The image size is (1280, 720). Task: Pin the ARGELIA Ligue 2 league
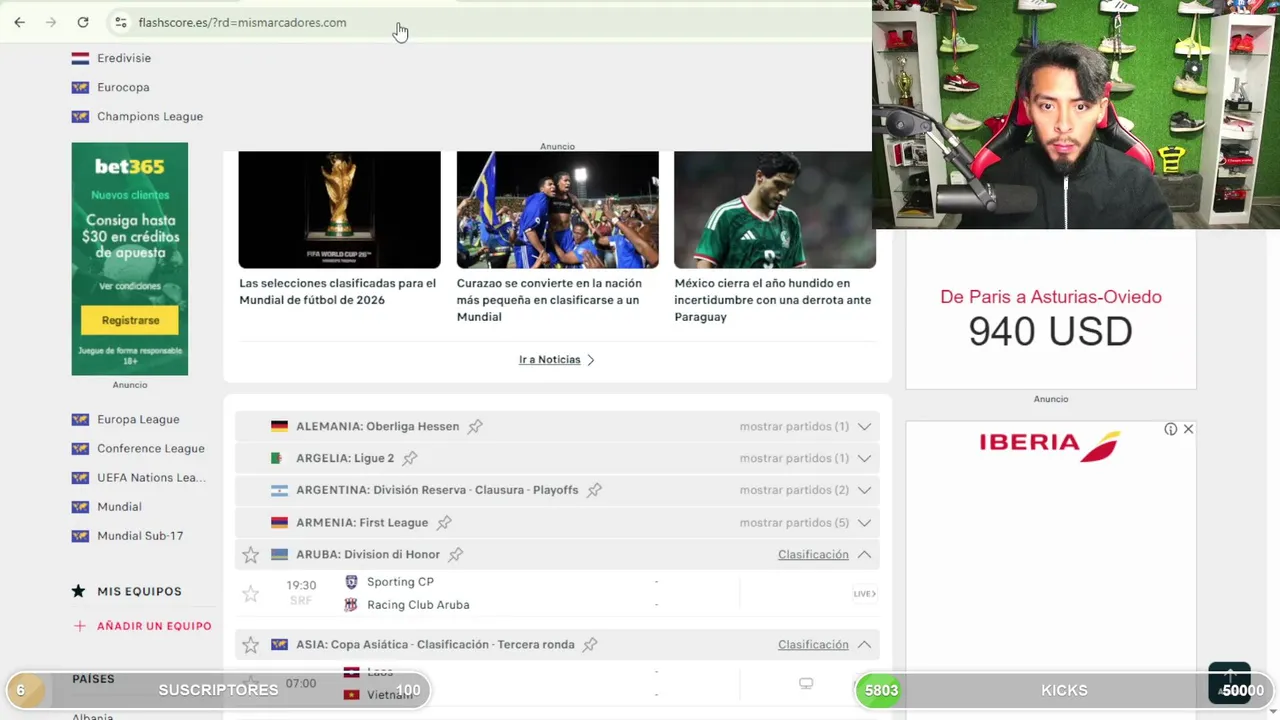coord(409,458)
